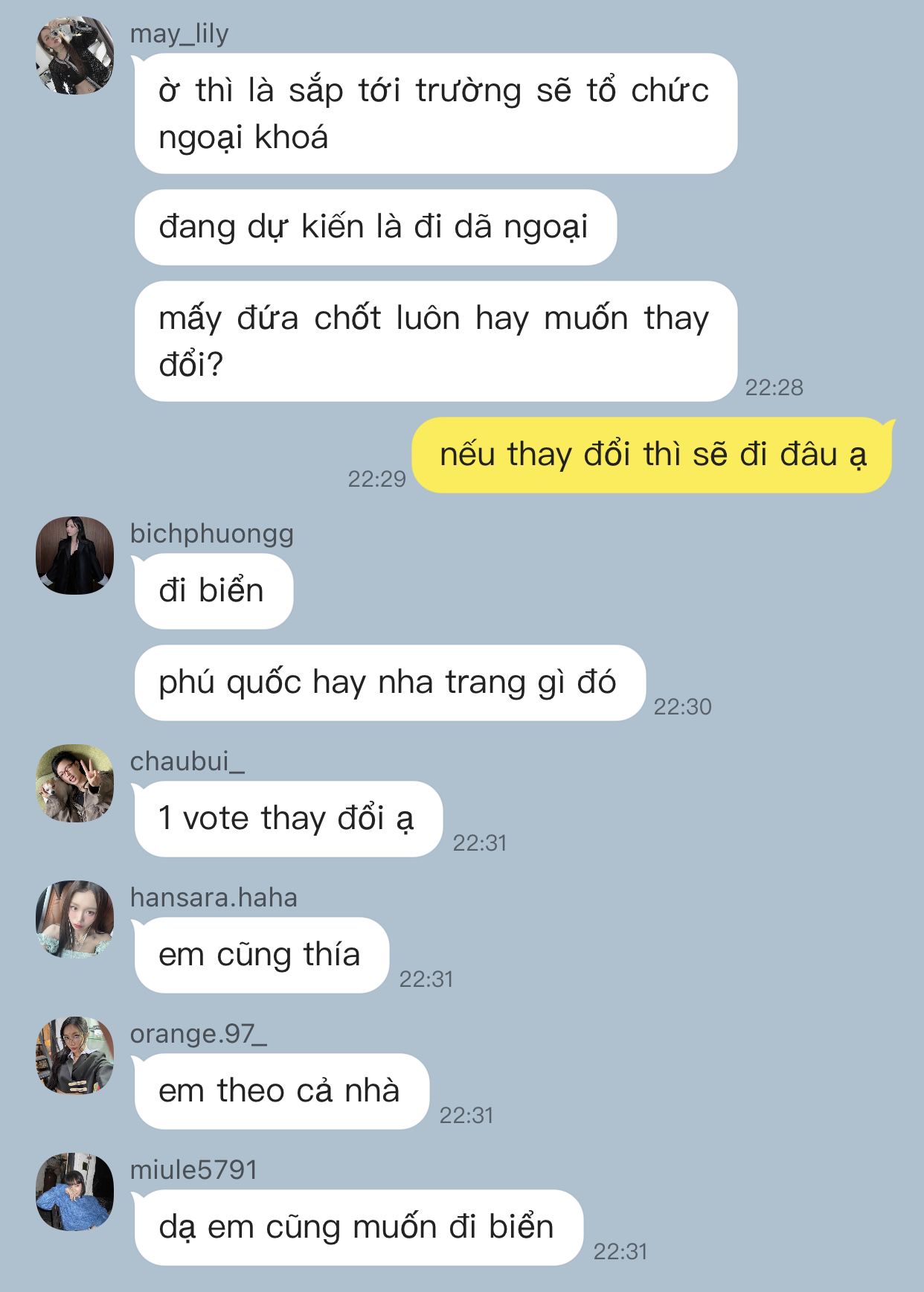Tap orange.97_'s avatar

coord(74,1055)
